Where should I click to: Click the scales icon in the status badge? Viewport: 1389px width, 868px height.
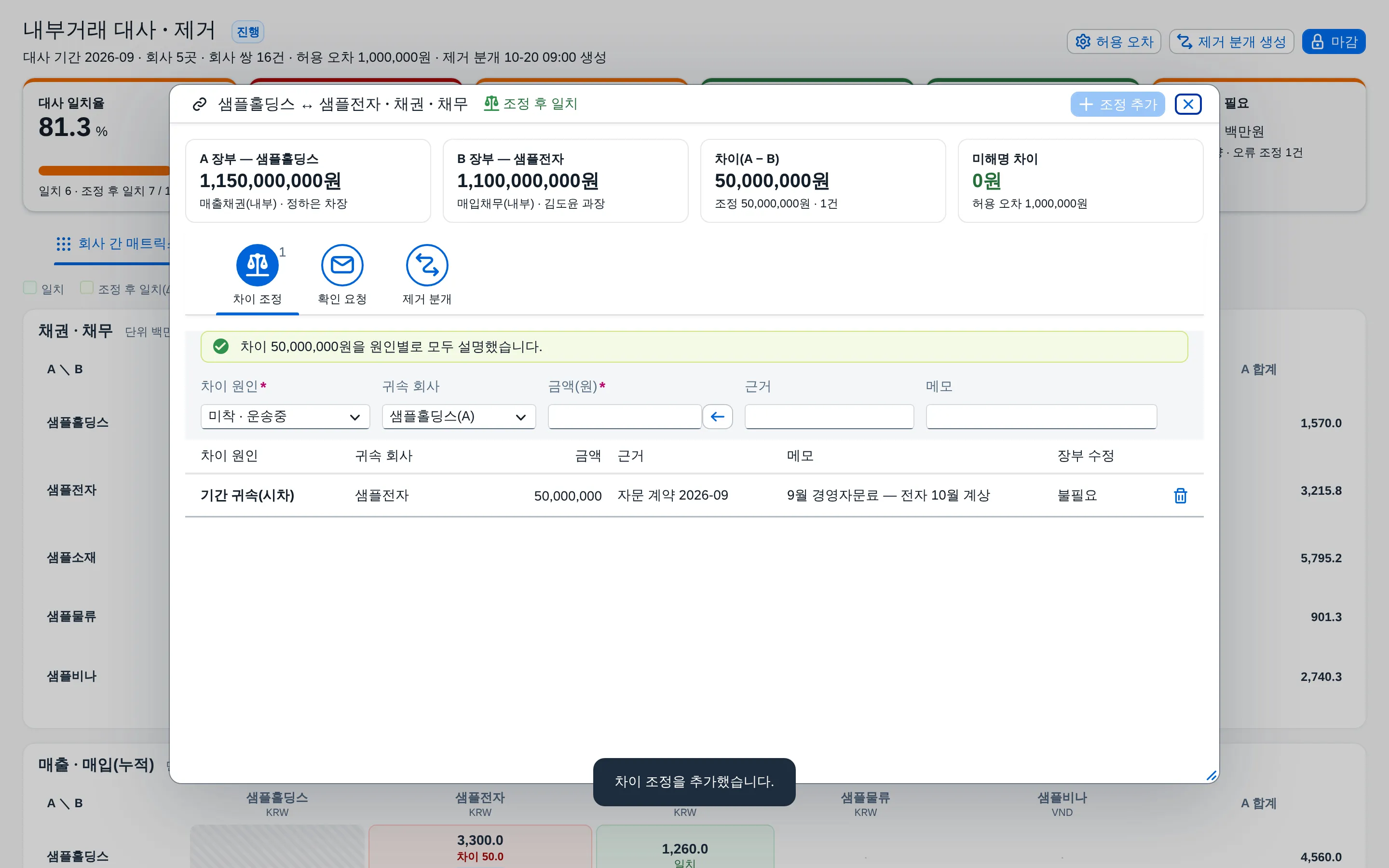[491, 103]
